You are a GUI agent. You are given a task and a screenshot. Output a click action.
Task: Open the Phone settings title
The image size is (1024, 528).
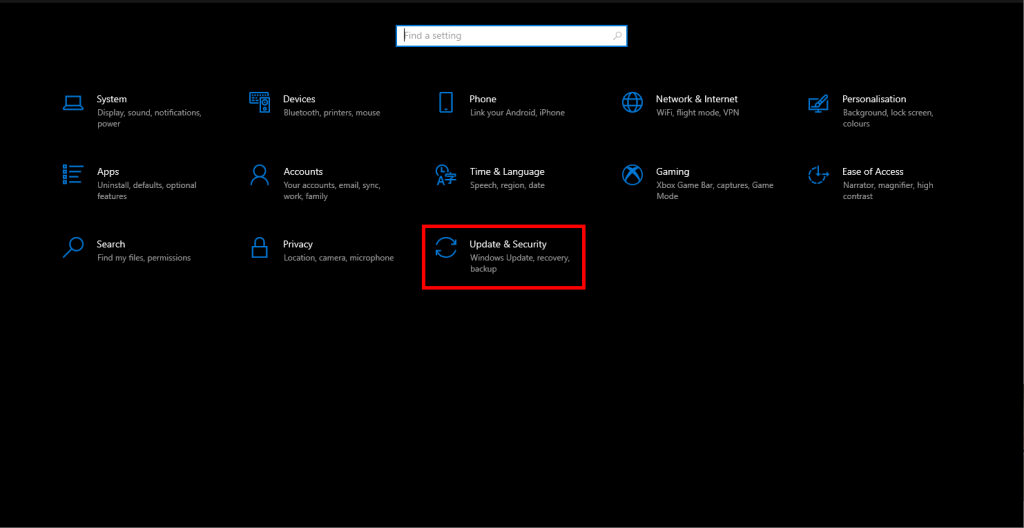coord(483,99)
